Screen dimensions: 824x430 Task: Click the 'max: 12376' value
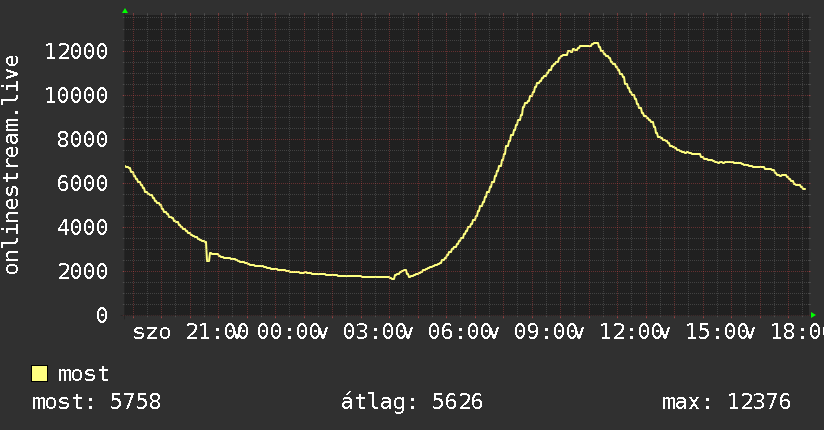click(x=726, y=402)
